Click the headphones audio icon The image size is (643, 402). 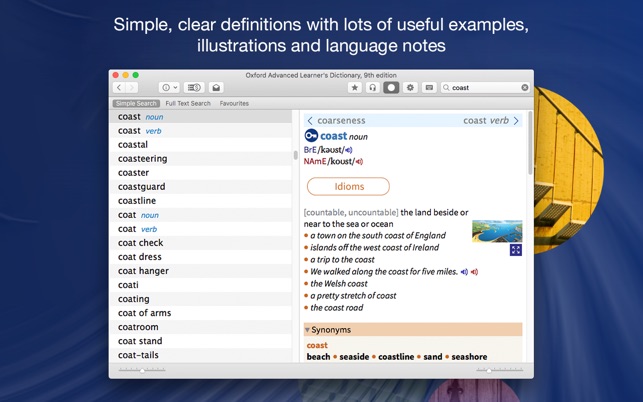[x=372, y=87]
